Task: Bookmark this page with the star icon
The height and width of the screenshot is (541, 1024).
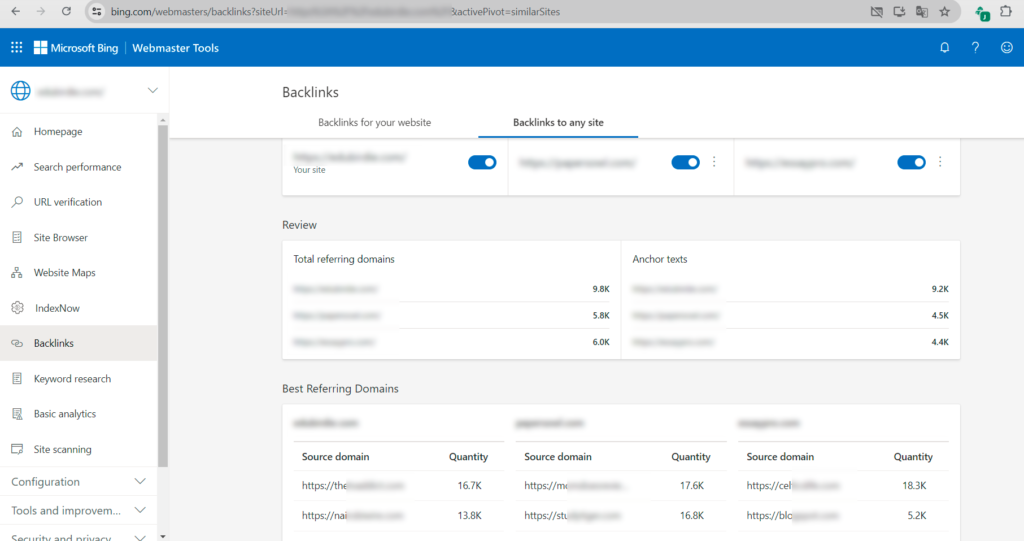Action: pyautogui.click(x=944, y=11)
